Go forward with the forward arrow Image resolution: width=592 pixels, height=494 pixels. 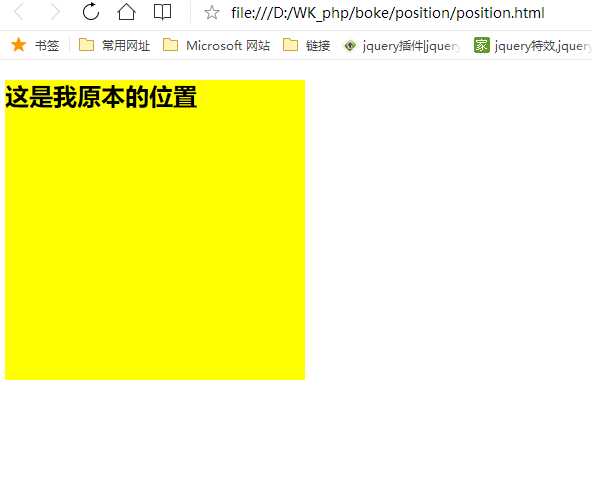tap(56, 12)
